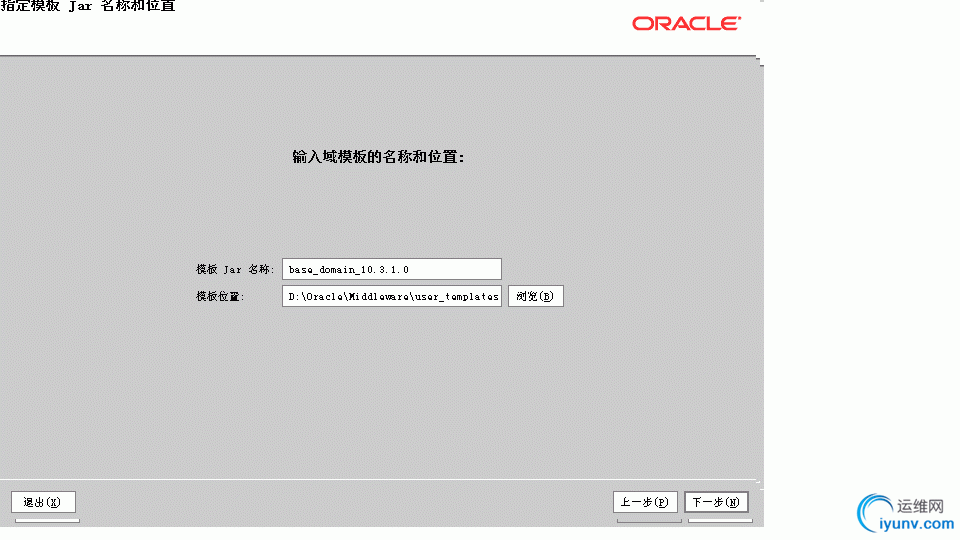The image size is (960, 540).
Task: Click the template Jar name input field
Action: pyautogui.click(x=392, y=269)
